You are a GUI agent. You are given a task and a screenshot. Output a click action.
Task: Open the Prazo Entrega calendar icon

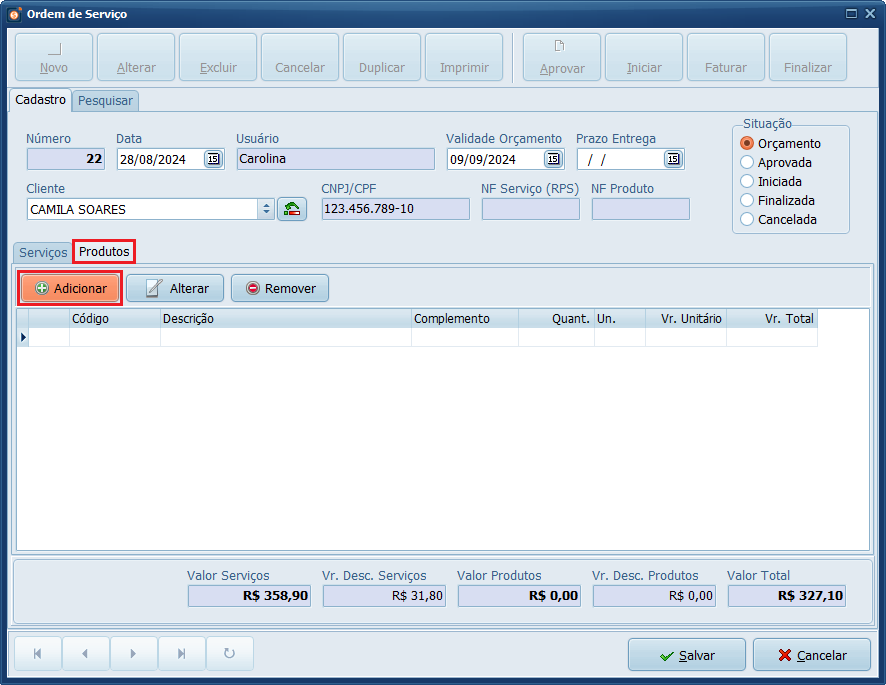(x=673, y=159)
